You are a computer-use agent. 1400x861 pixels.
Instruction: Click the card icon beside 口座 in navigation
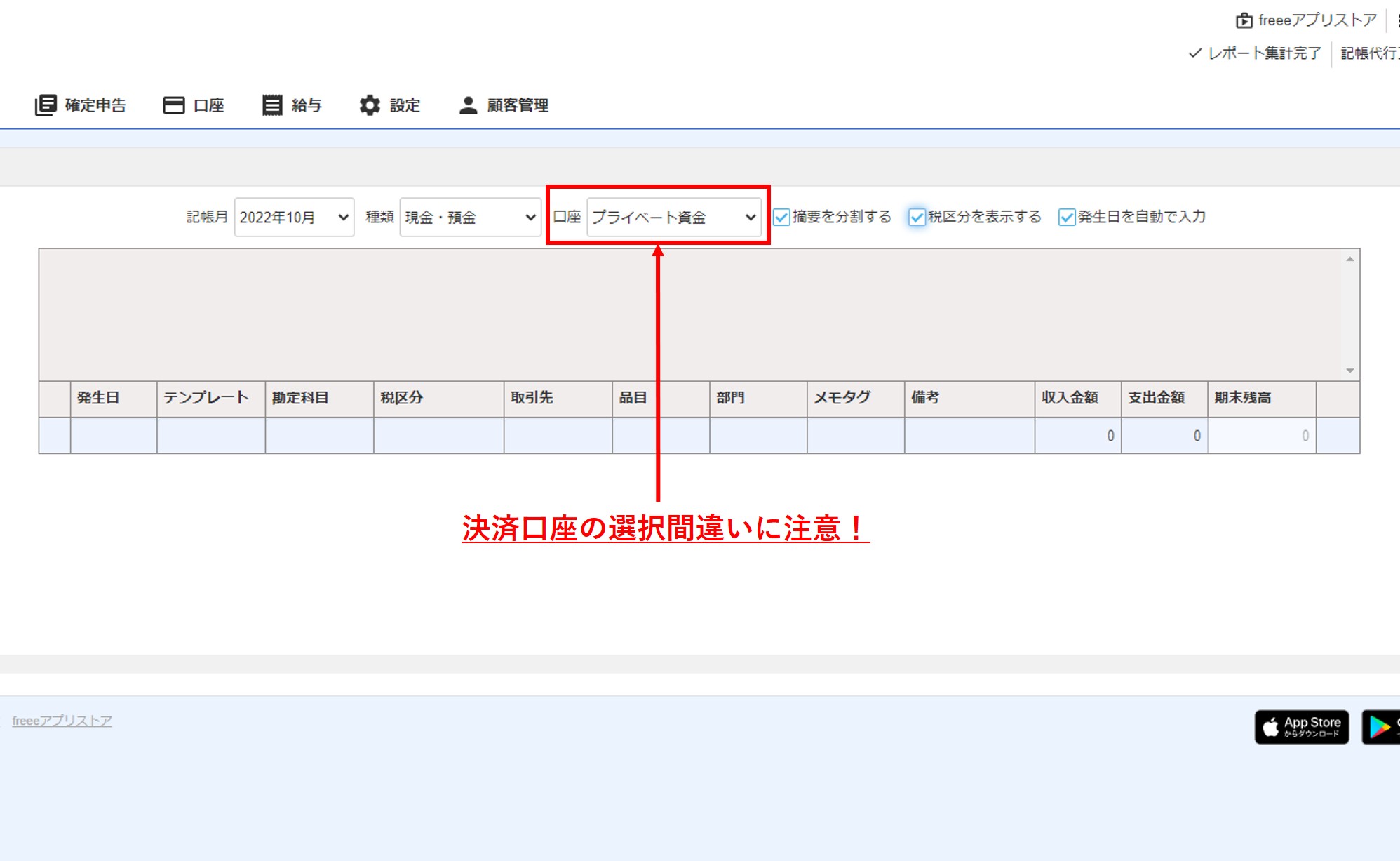(173, 105)
